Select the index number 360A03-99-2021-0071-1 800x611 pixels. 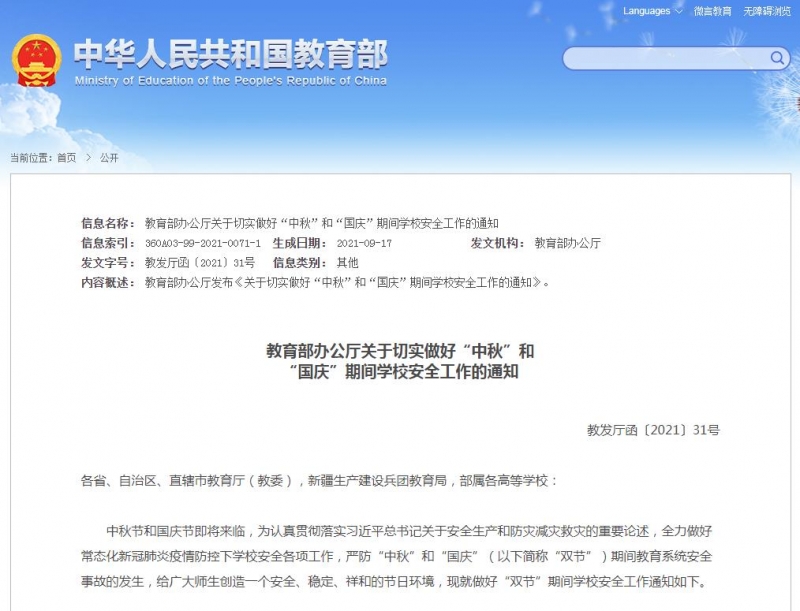(x=203, y=243)
